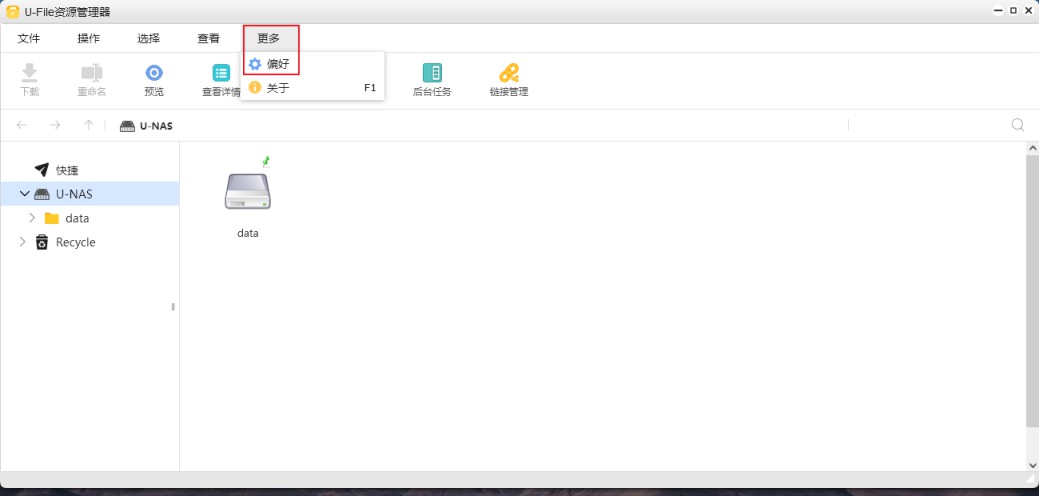Open the Select (选择) menu
1039x496 pixels.
(x=149, y=38)
